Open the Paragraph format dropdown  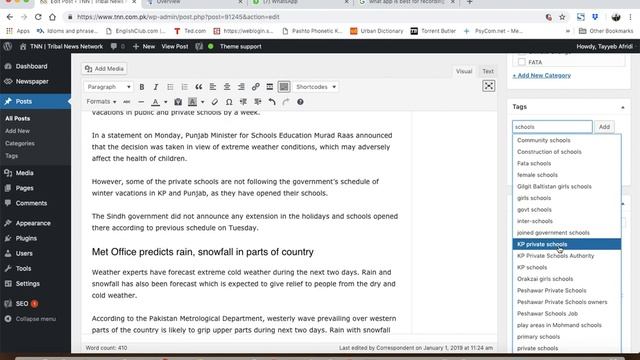pyautogui.click(x=108, y=87)
